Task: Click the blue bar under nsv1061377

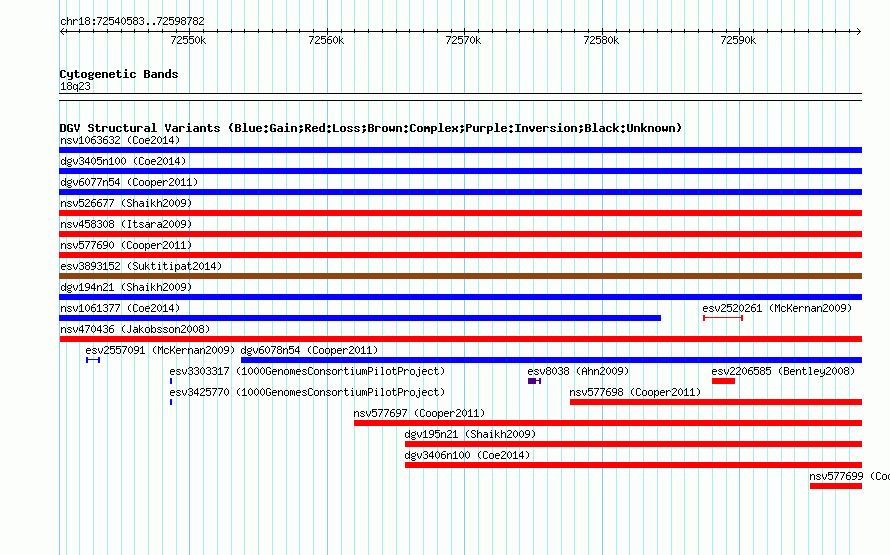Action: [x=360, y=318]
